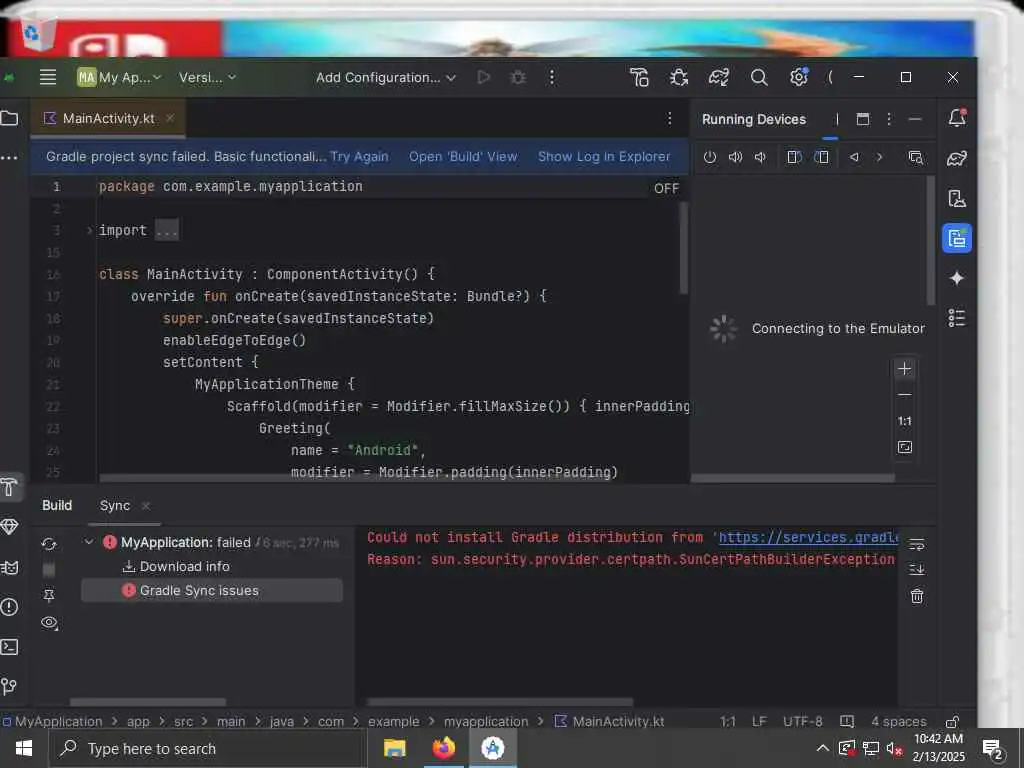Hide the Running Devices panel
This screenshot has height=768, width=1024.
pos(915,119)
